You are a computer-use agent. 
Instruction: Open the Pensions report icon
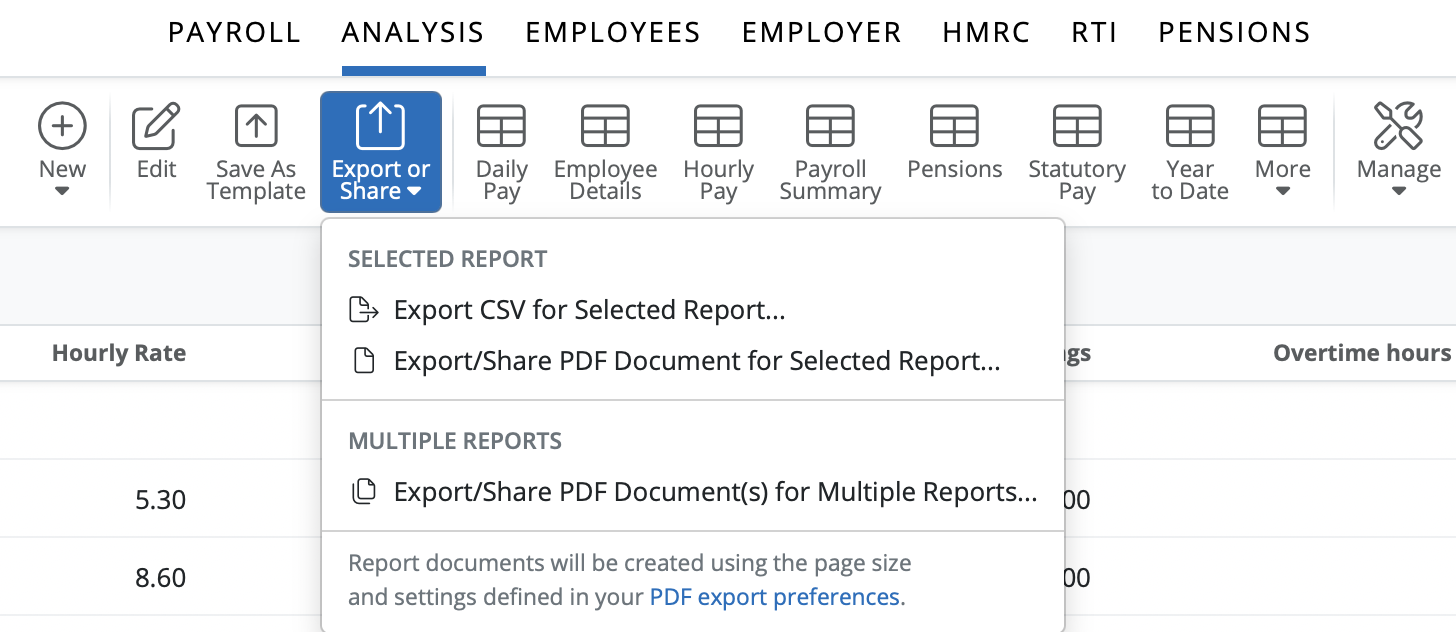pos(954,127)
